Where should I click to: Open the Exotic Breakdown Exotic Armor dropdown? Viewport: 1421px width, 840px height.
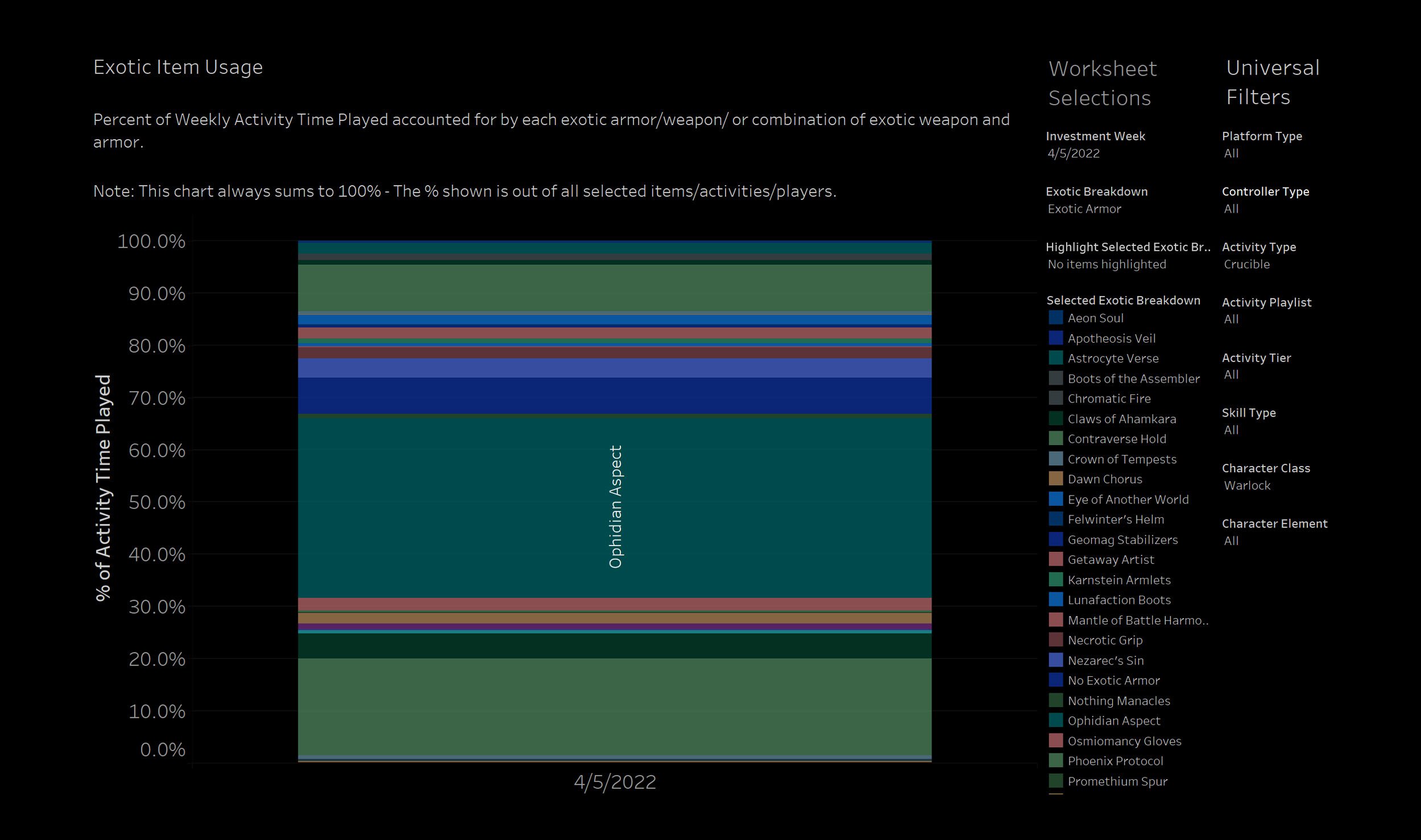[1084, 209]
